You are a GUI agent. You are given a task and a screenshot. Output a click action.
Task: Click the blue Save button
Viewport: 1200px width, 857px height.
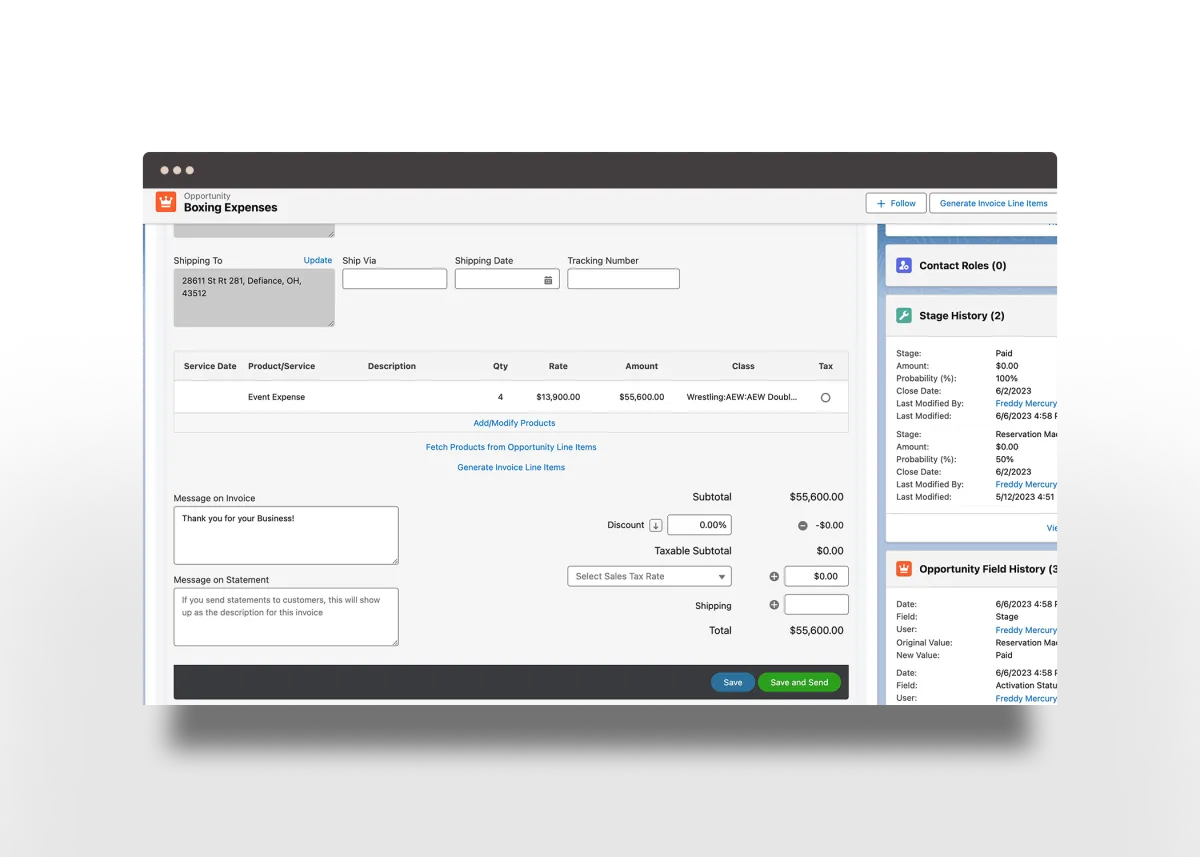point(733,682)
